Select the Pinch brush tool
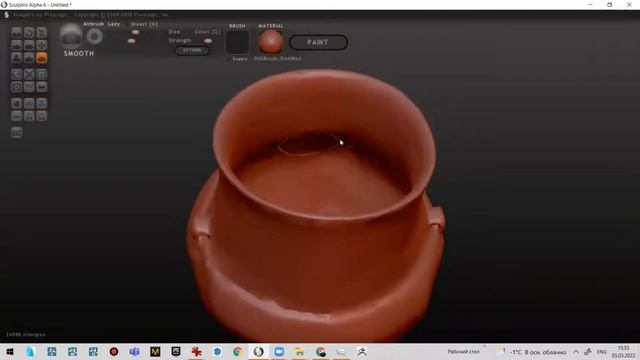The width and height of the screenshot is (640, 360). pos(29,58)
